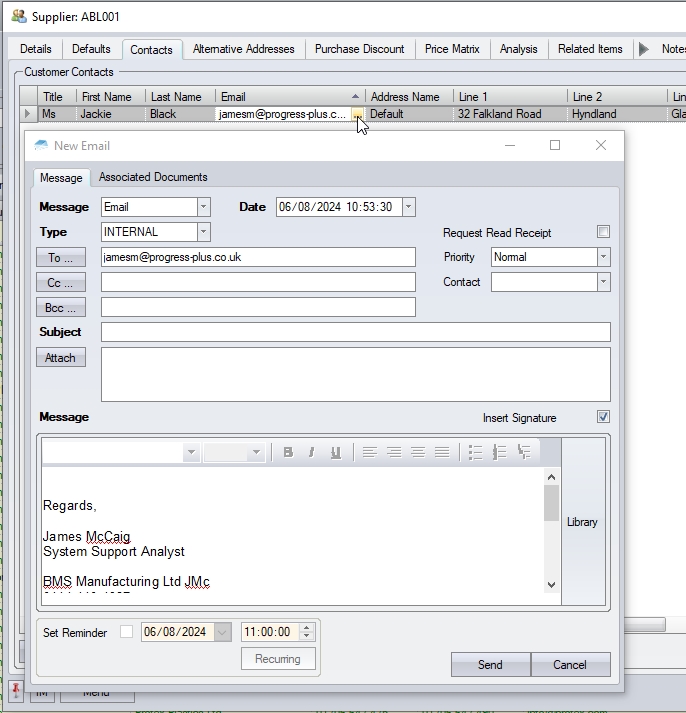Image resolution: width=686 pixels, height=713 pixels.
Task: Center align the message text
Action: 394,453
